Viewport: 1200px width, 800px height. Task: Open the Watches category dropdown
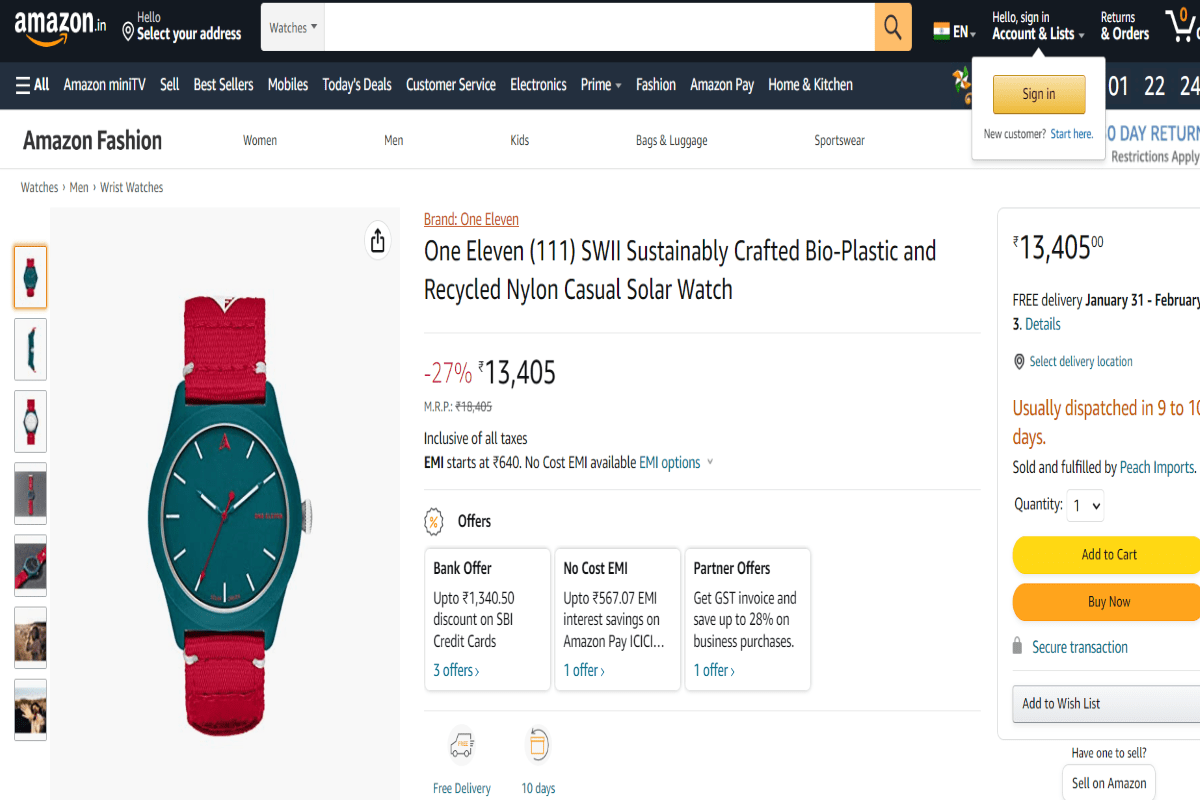pyautogui.click(x=292, y=27)
